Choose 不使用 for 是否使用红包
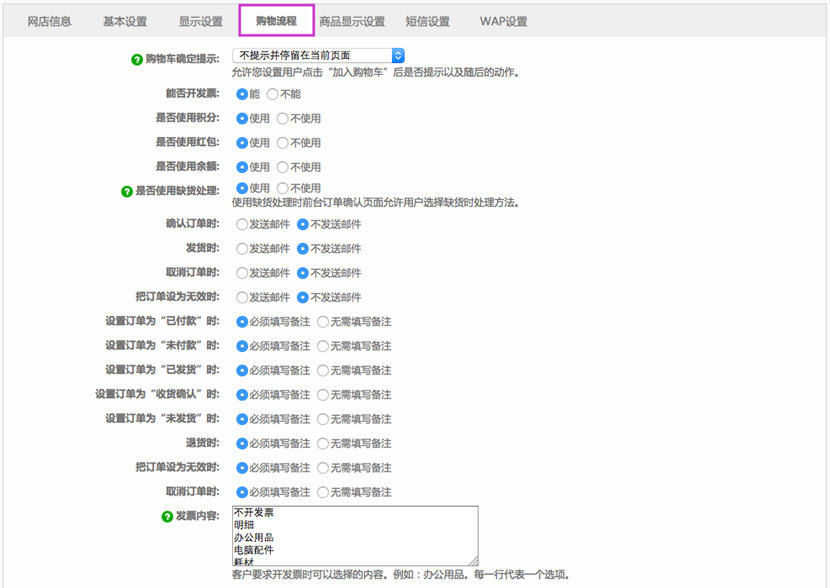This screenshot has width=830, height=588. (283, 143)
